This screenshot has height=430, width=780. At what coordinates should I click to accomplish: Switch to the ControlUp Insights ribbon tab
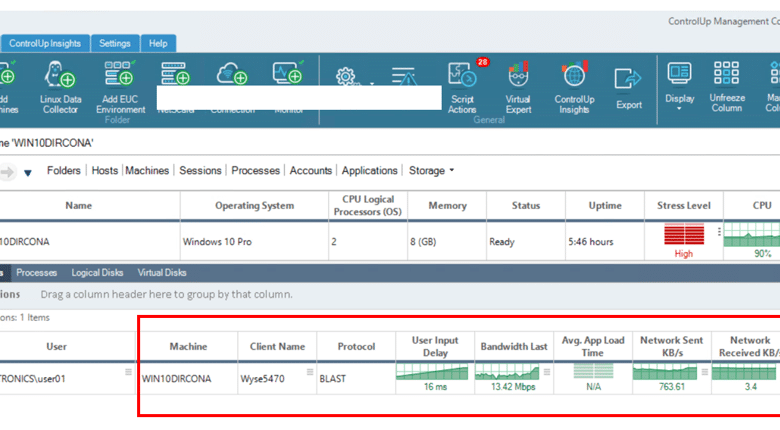pyautogui.click(x=45, y=43)
